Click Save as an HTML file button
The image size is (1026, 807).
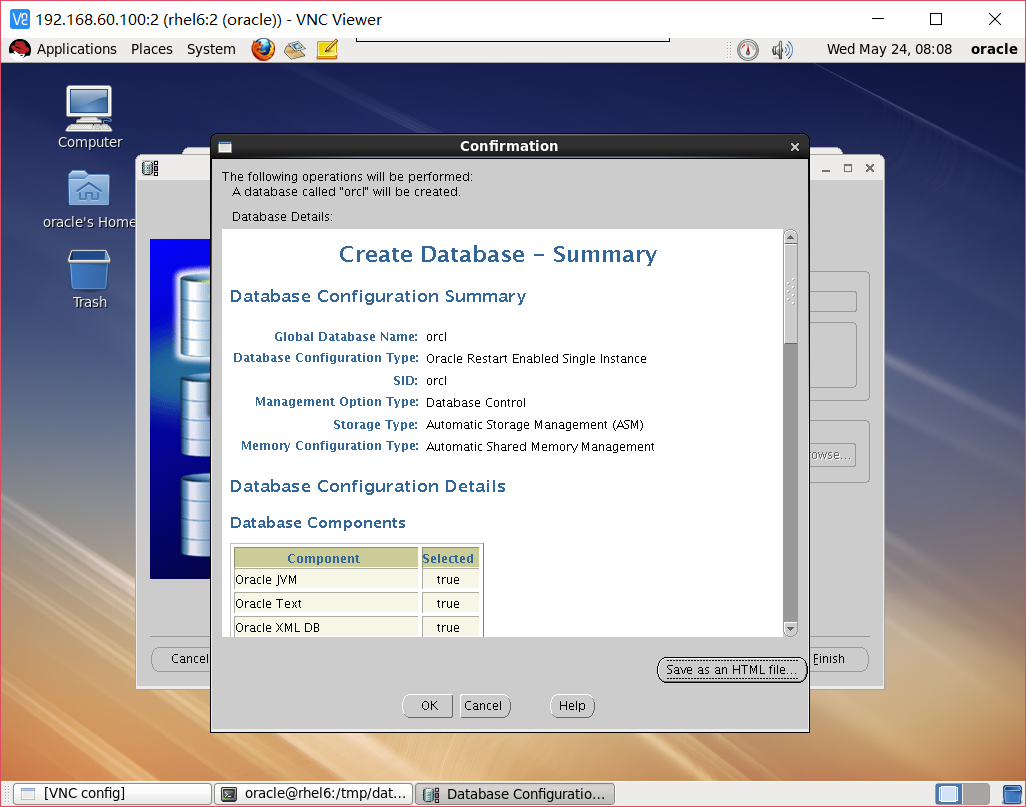click(731, 669)
